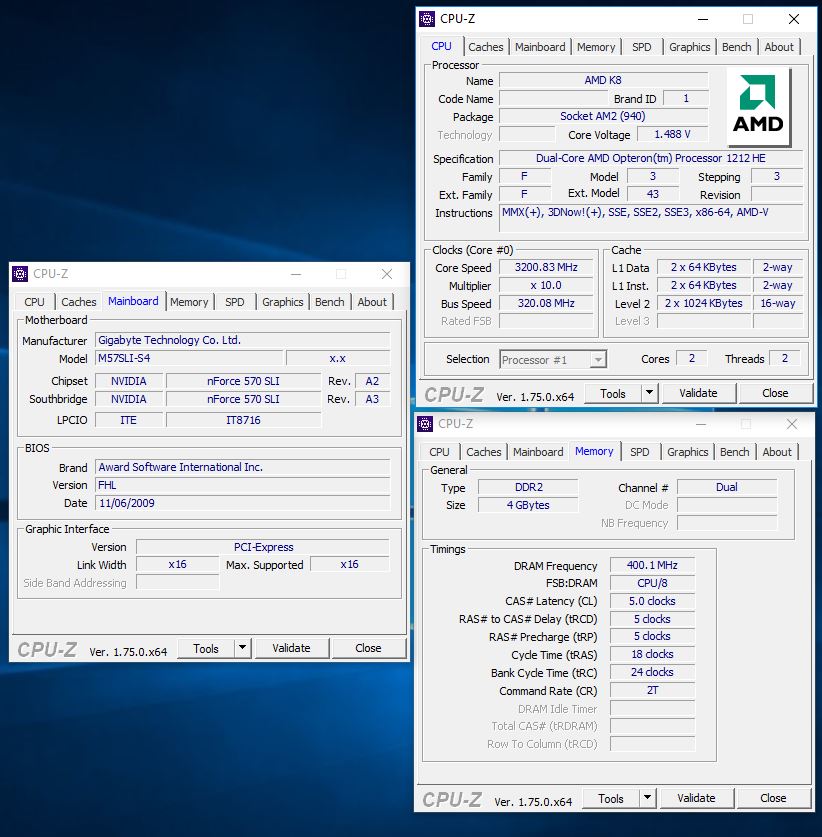Click the CPU-Z app icon in the Memory window title bar

click(x=425, y=424)
